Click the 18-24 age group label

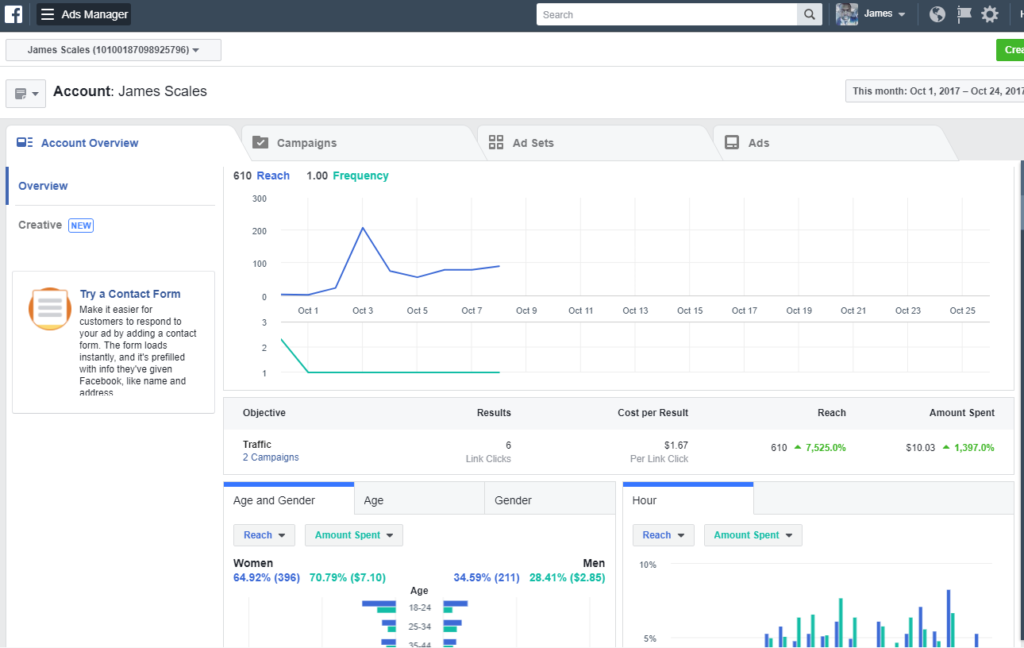(x=419, y=608)
